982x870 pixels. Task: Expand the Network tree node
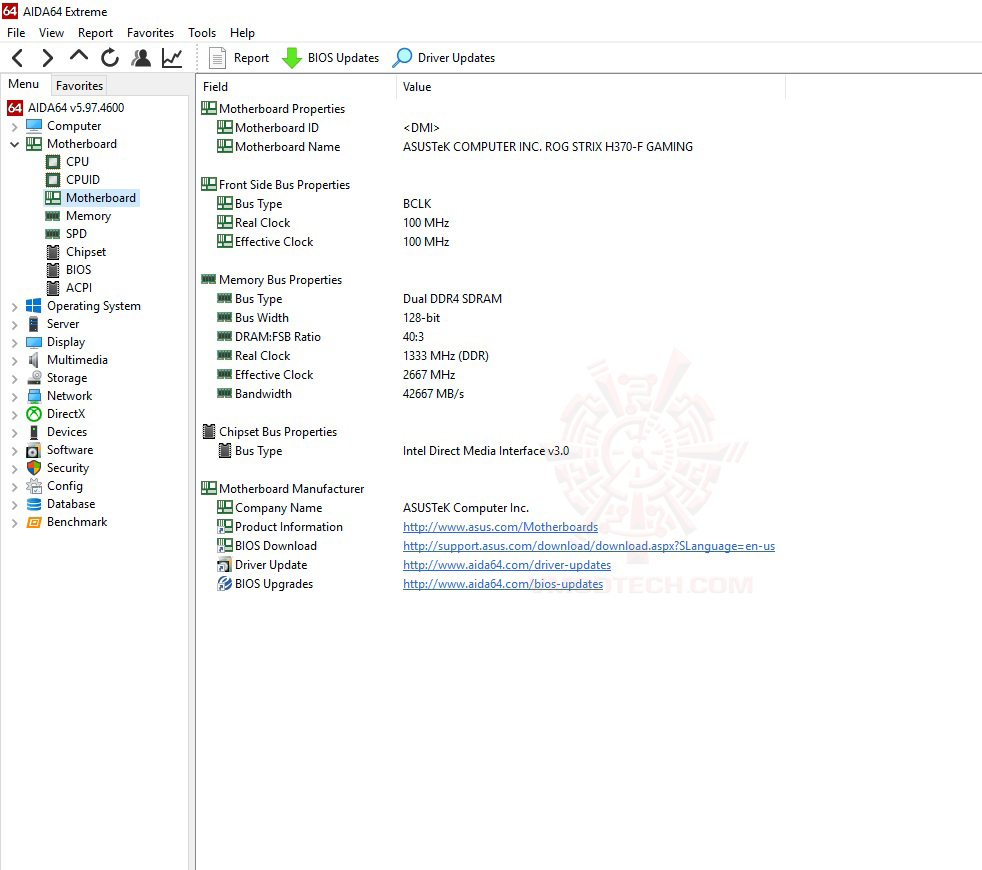tap(14, 396)
